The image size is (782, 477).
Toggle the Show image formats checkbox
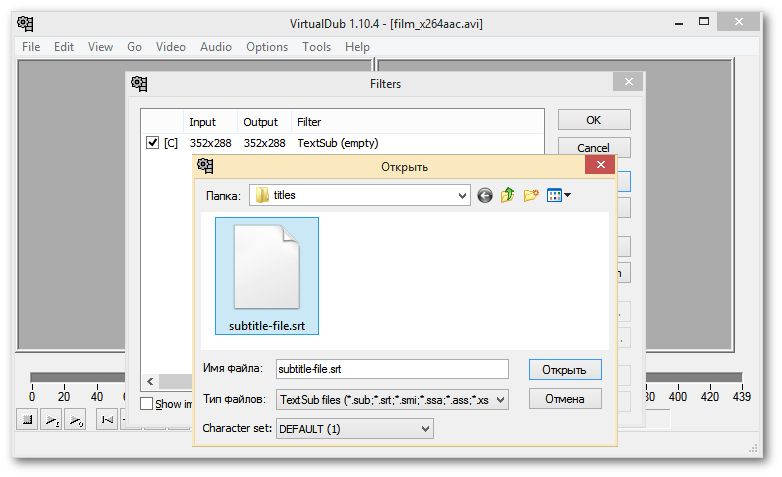pyautogui.click(x=147, y=404)
